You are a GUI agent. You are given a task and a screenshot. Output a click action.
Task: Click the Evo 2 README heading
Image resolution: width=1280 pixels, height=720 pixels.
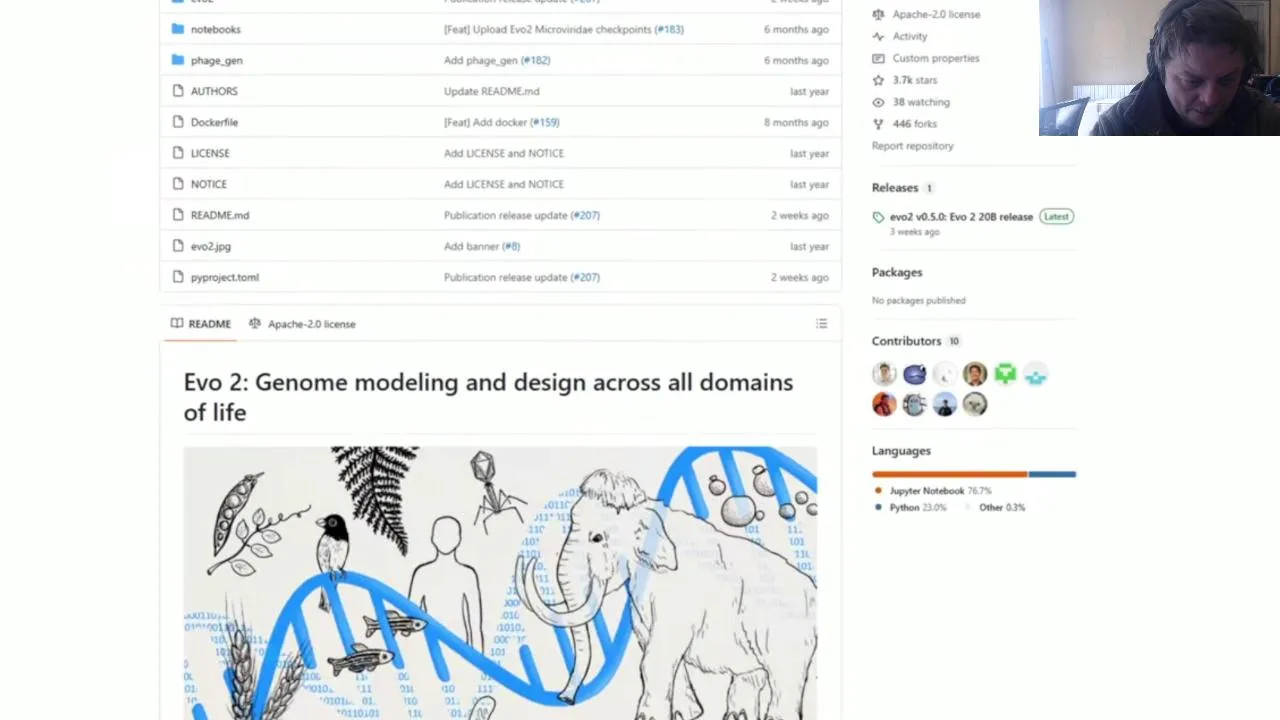pos(488,397)
